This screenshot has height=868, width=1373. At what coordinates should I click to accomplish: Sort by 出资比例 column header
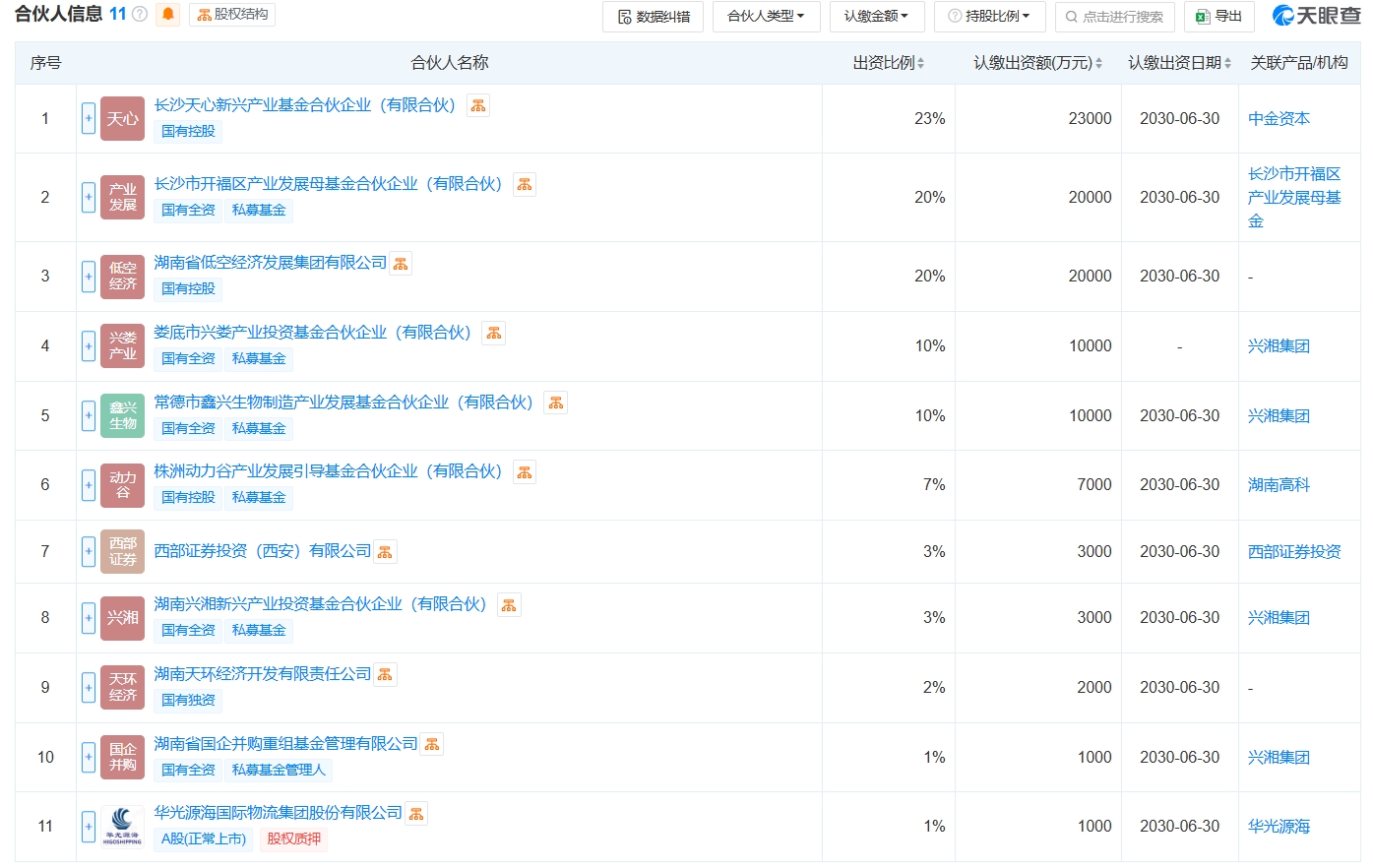click(x=888, y=63)
